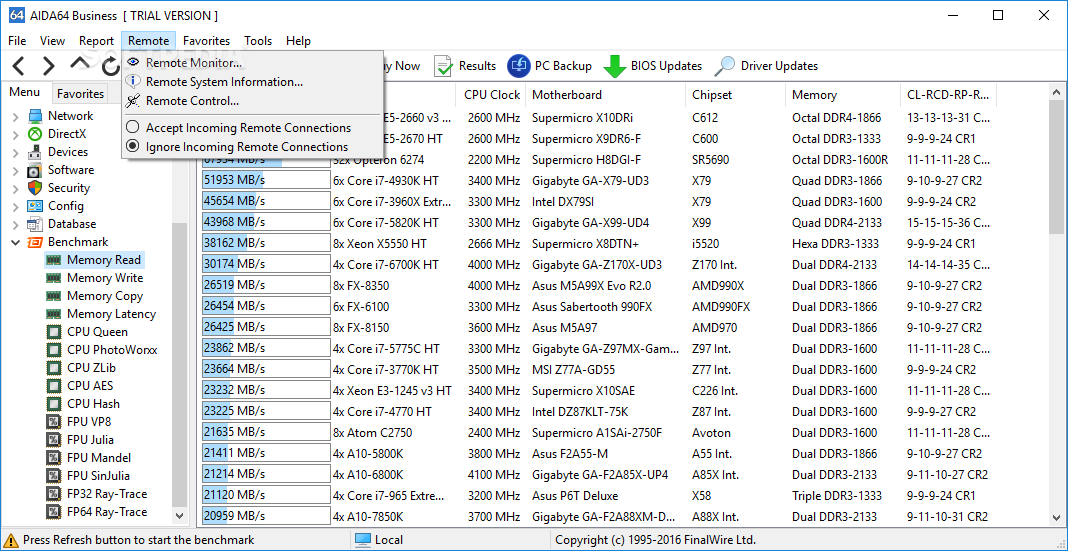The width and height of the screenshot is (1068, 551).
Task: Switch to the Favorites sidebar tab
Action: tap(80, 94)
